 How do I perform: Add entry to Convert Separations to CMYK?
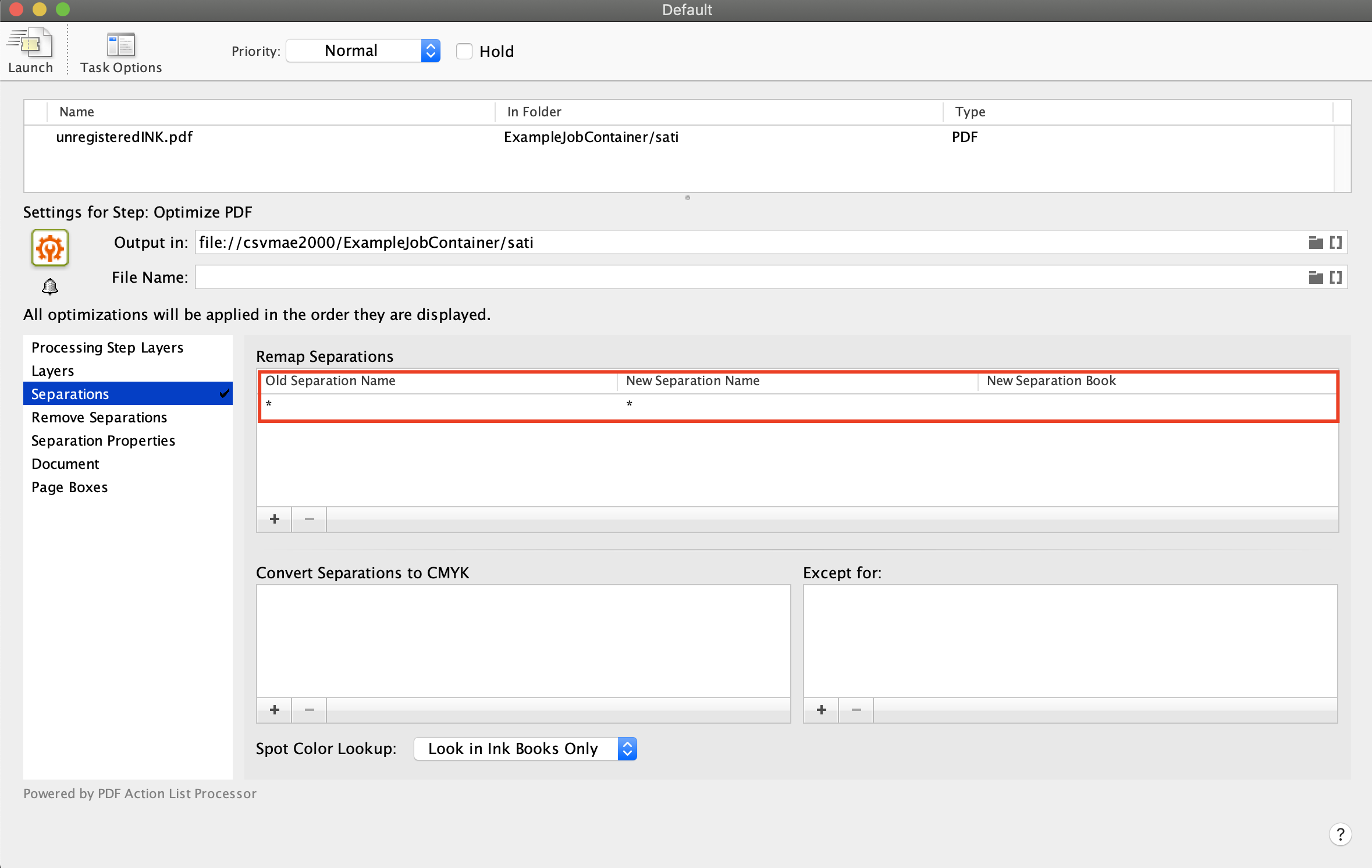tap(273, 710)
